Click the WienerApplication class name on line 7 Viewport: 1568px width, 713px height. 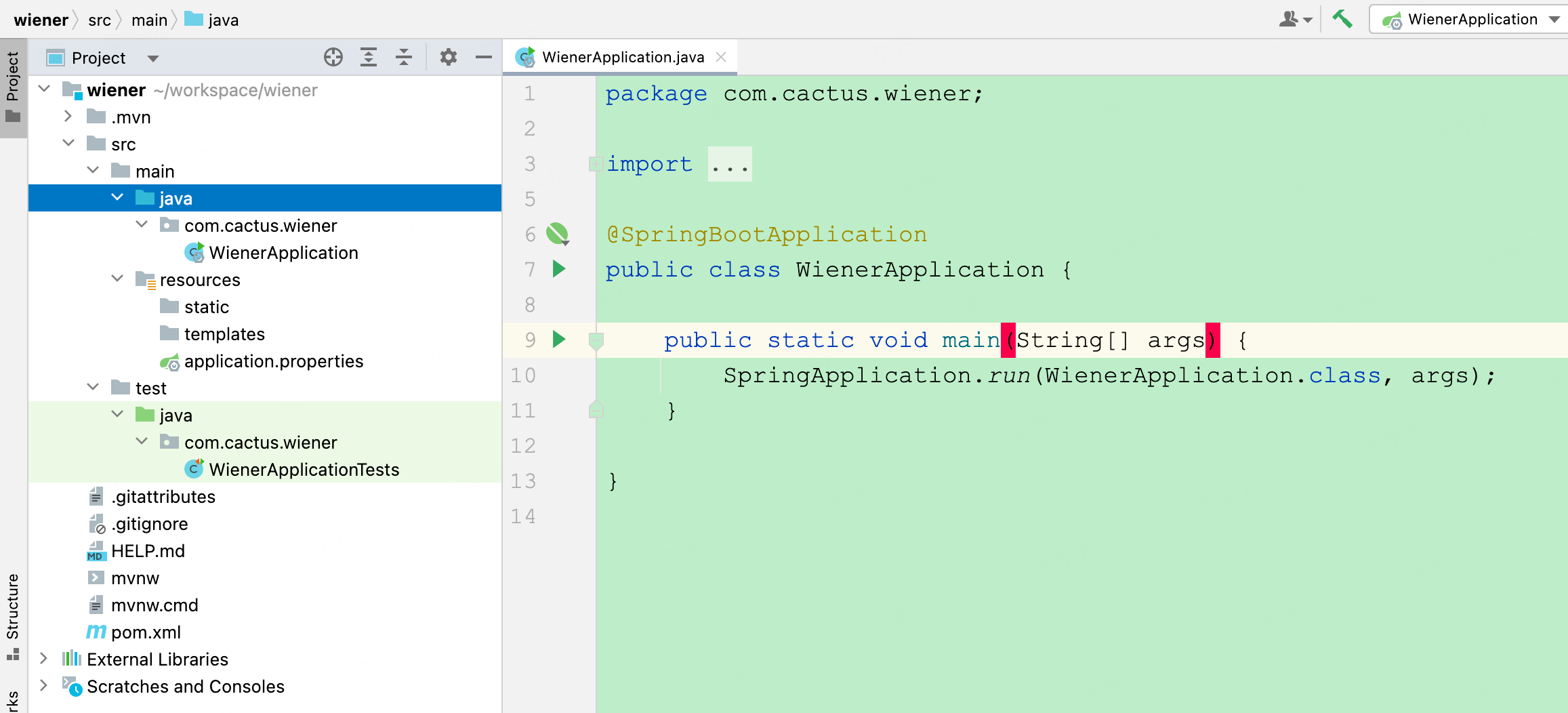[x=920, y=270]
